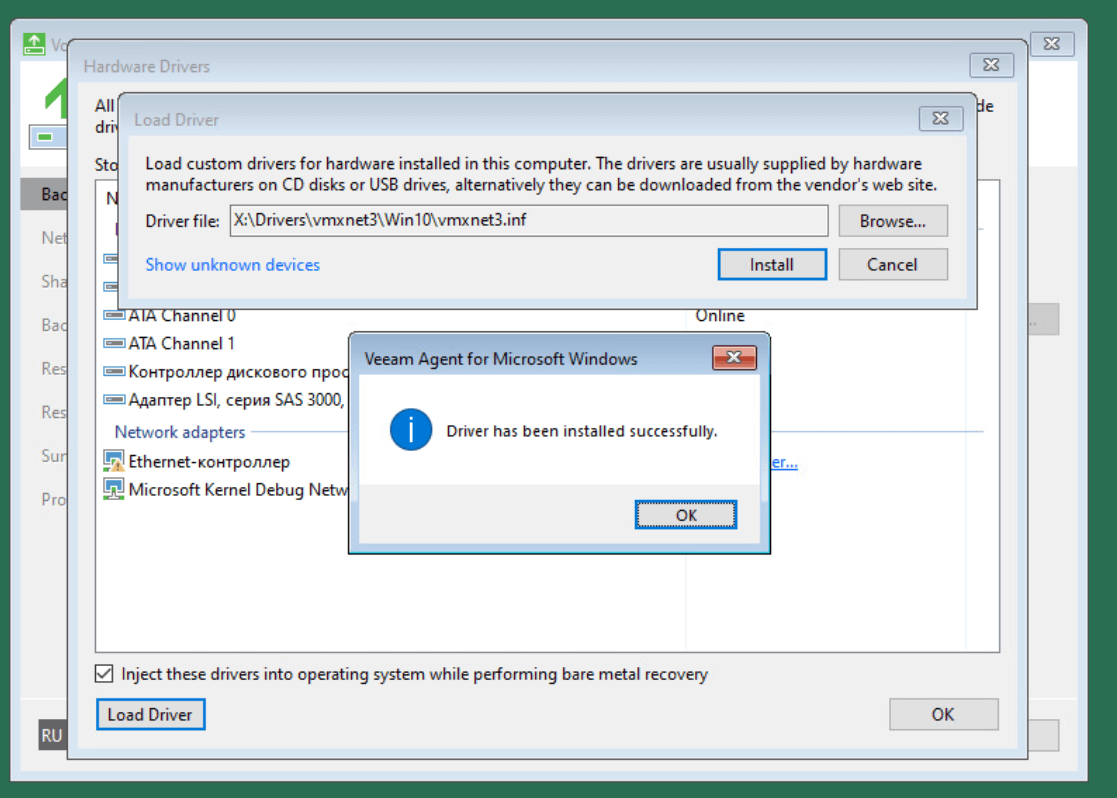Viewport: 1117px width, 798px height.
Task: Click the Microsoft Kernel Debug Network adapter icon
Action: tap(113, 490)
